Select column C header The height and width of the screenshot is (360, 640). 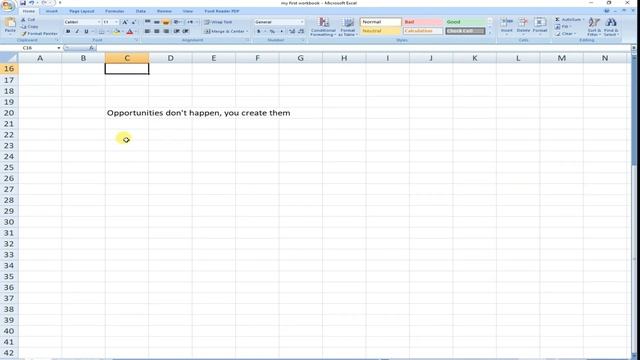coord(127,58)
